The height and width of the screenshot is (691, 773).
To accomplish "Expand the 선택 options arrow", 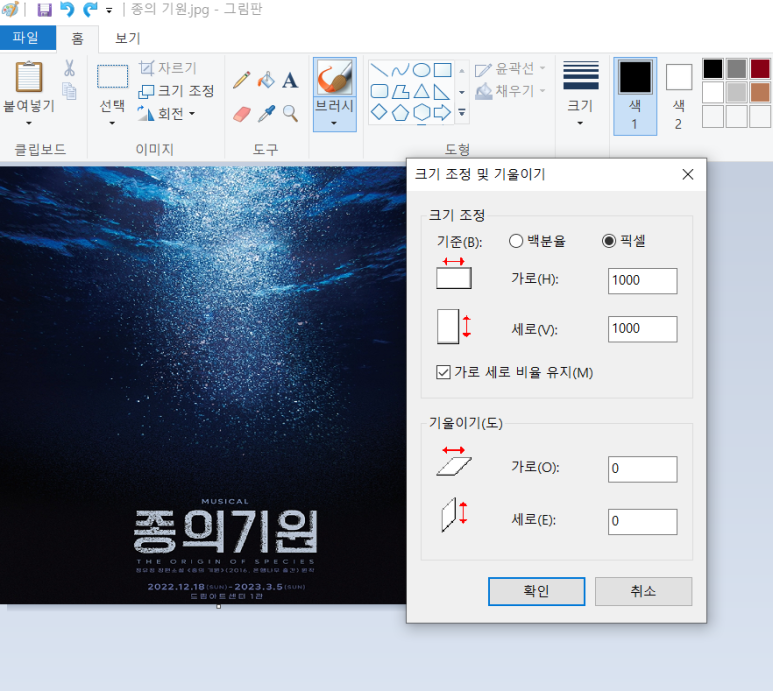I will click(112, 123).
